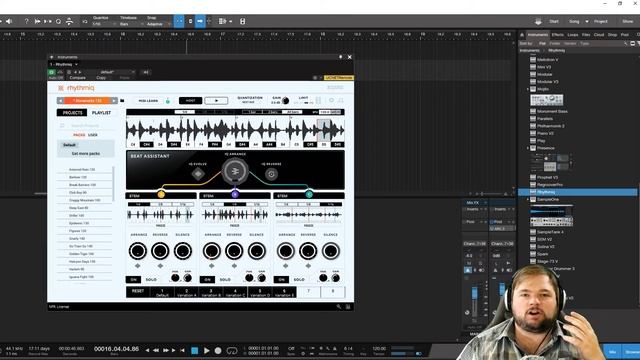Click the Stop button in the transport bar

(x=195, y=350)
